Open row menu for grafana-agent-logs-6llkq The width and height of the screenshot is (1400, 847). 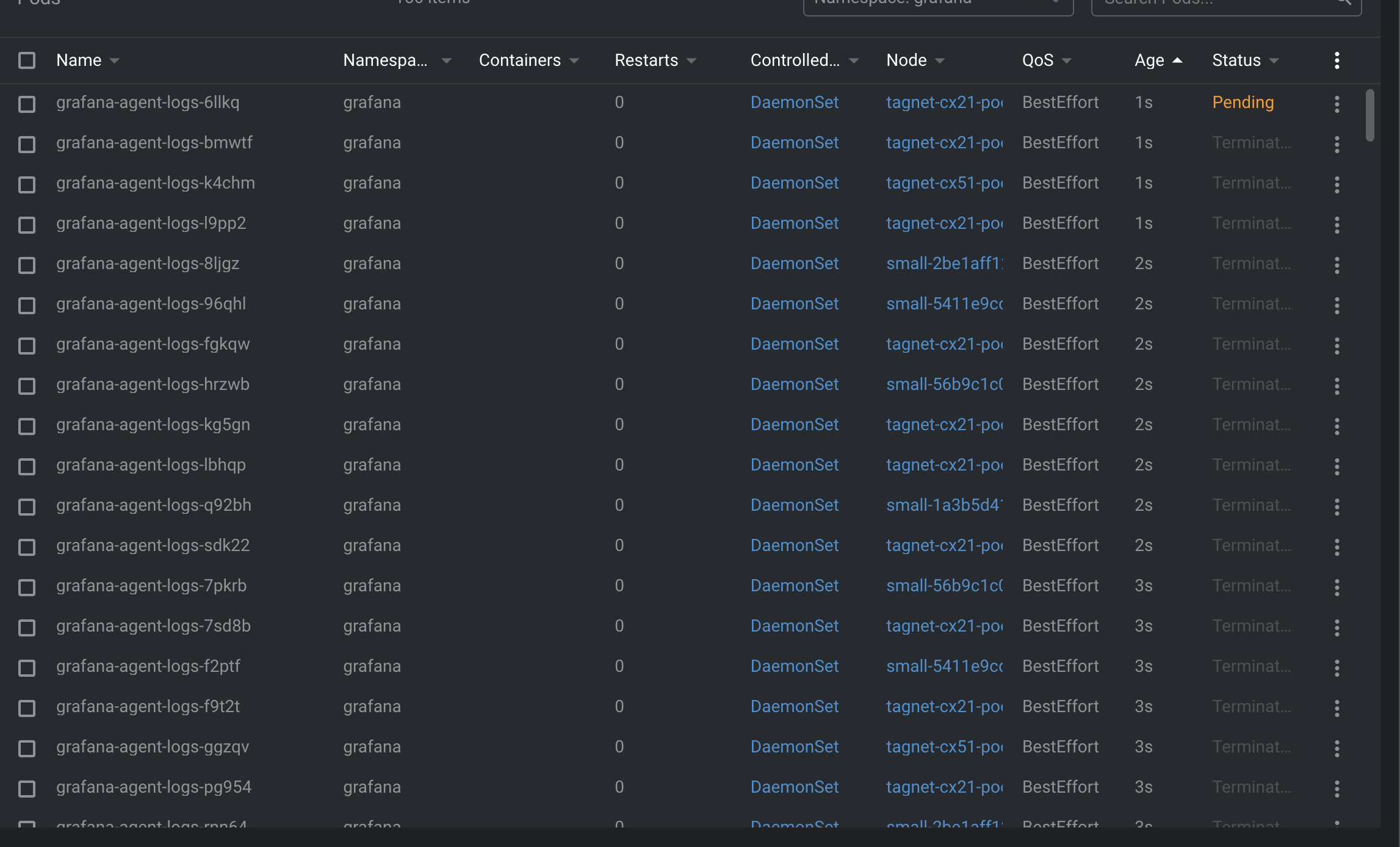coord(1337,103)
